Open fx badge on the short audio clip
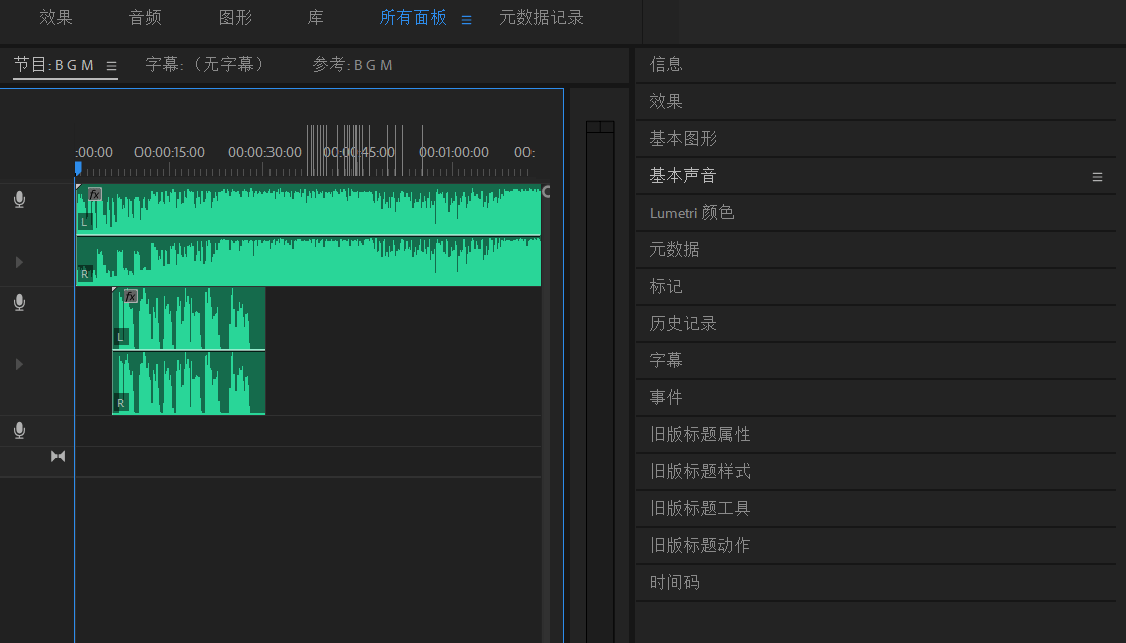1126x643 pixels. pos(130,296)
